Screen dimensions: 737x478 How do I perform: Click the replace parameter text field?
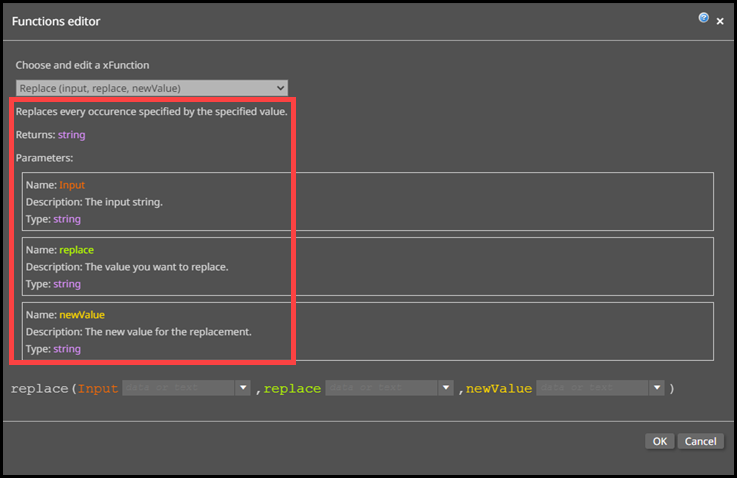click(380, 388)
